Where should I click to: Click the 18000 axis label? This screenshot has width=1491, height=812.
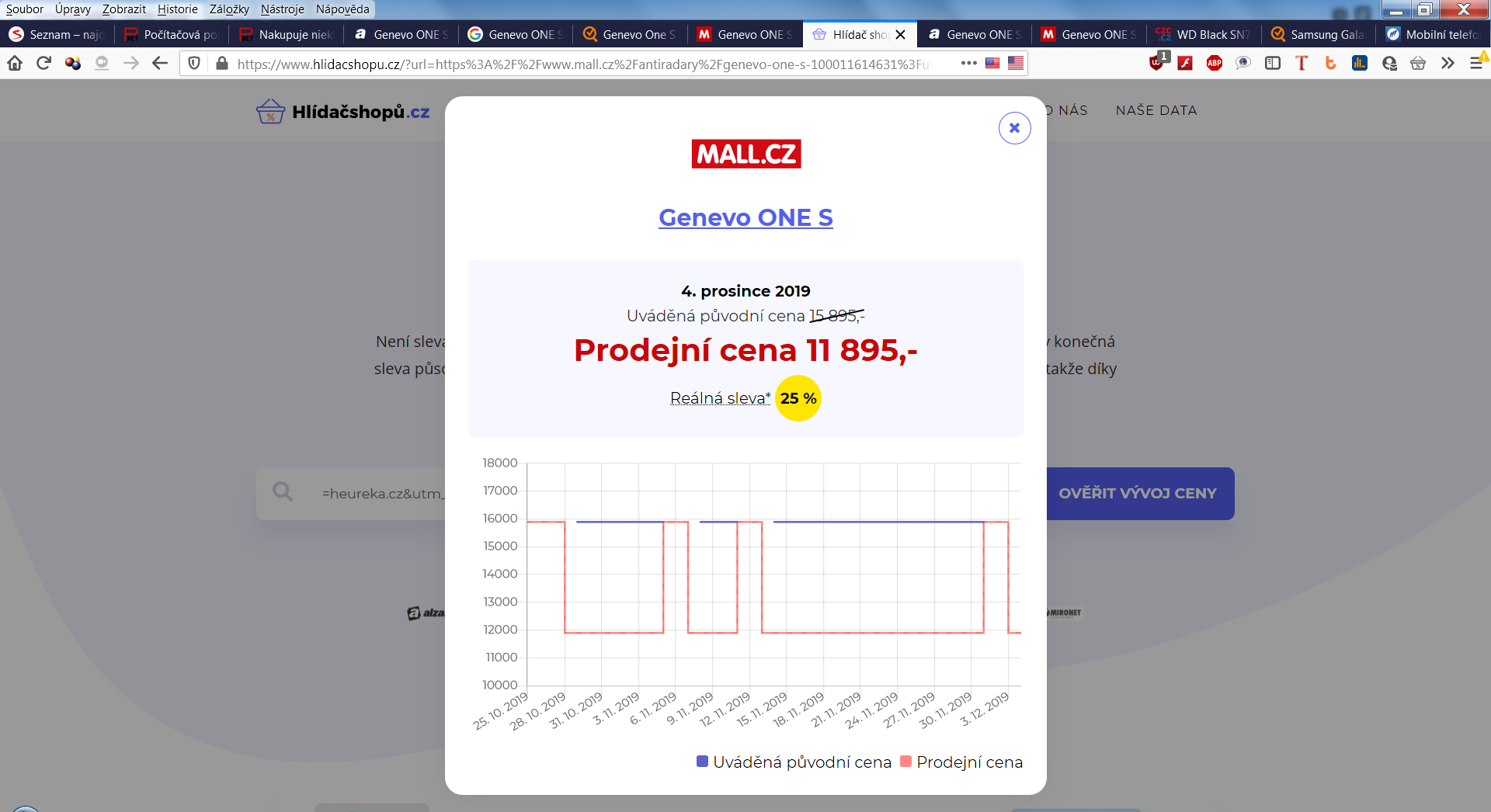pos(500,463)
